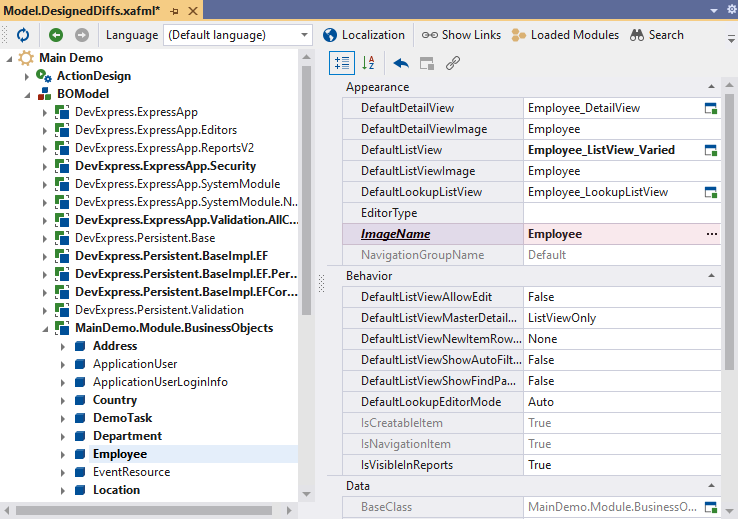Open navigate icon beside BaseClass value
Viewport: 738px width, 519px height.
pos(711,507)
